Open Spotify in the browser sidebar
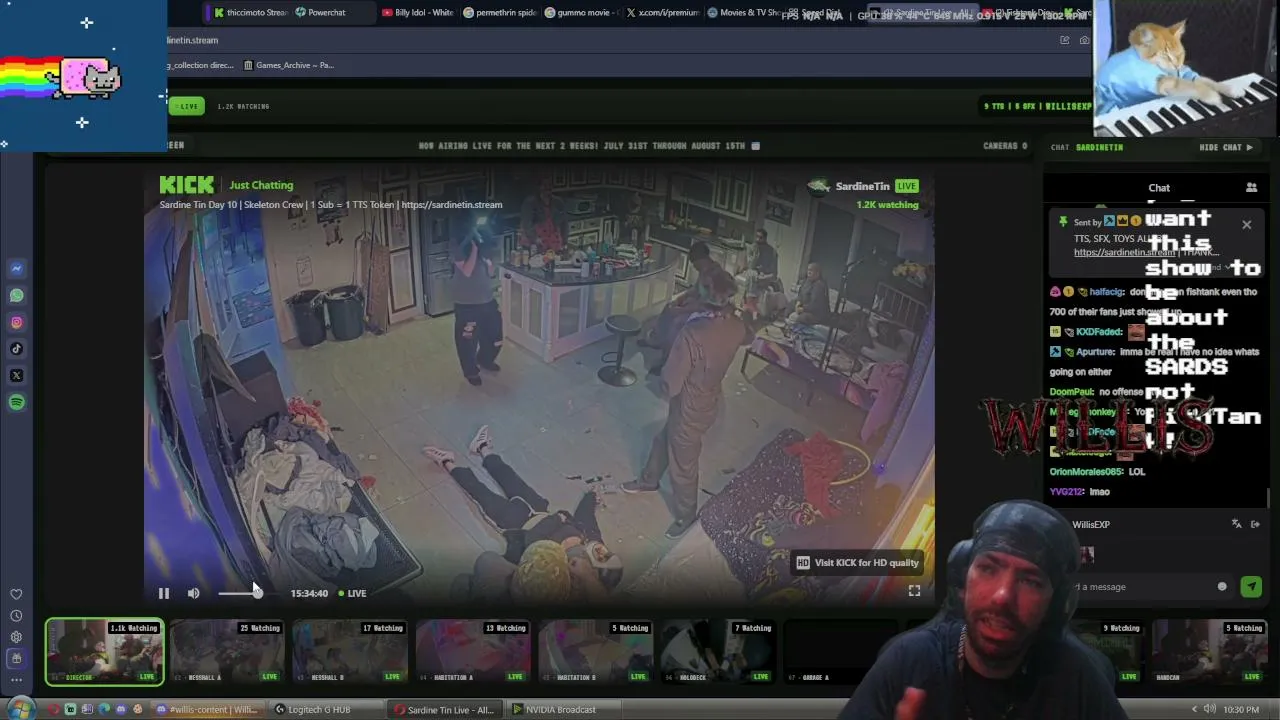Image resolution: width=1280 pixels, height=720 pixels. coord(16,402)
